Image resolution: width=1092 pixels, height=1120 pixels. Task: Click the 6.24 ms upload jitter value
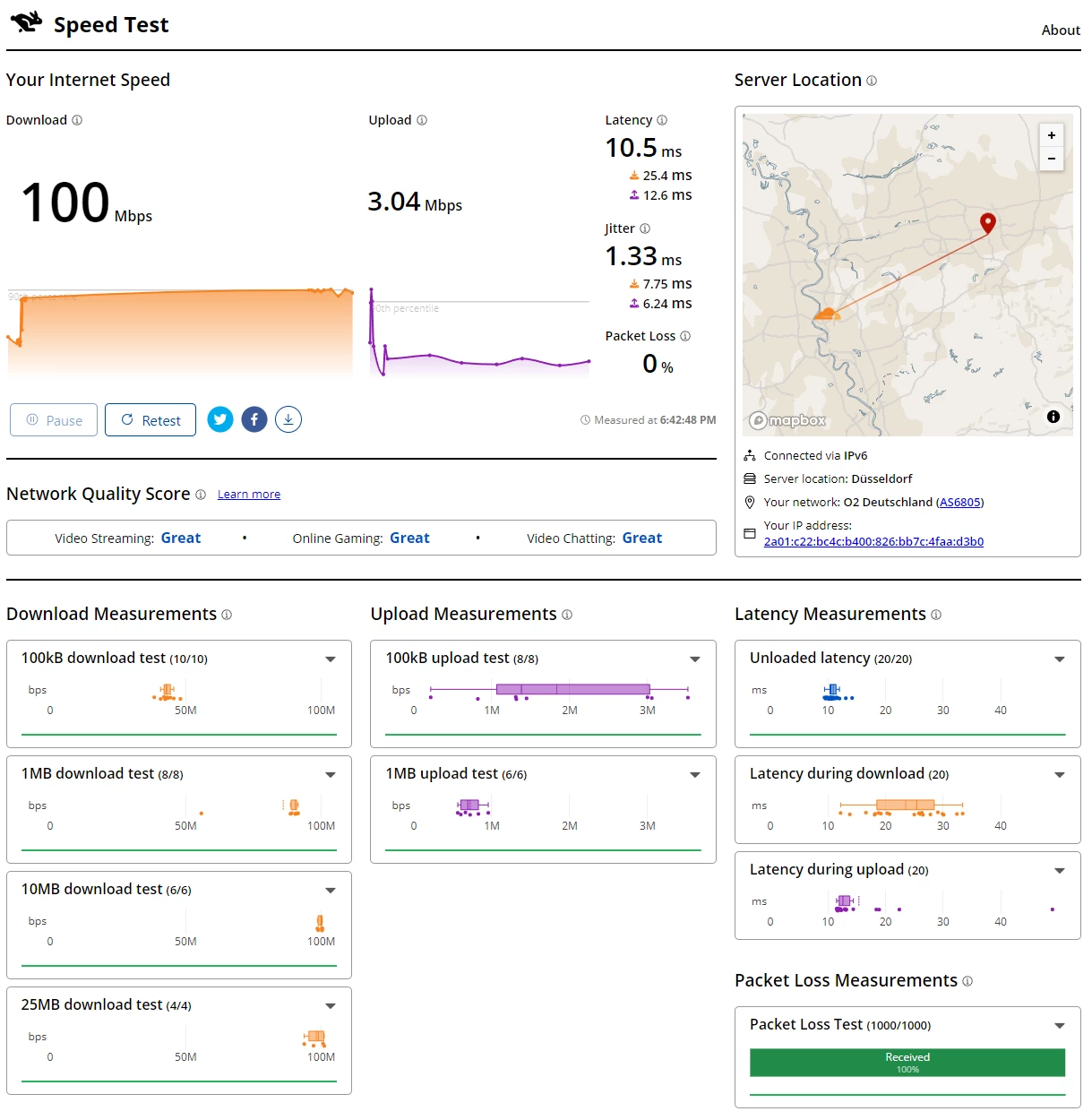[661, 304]
